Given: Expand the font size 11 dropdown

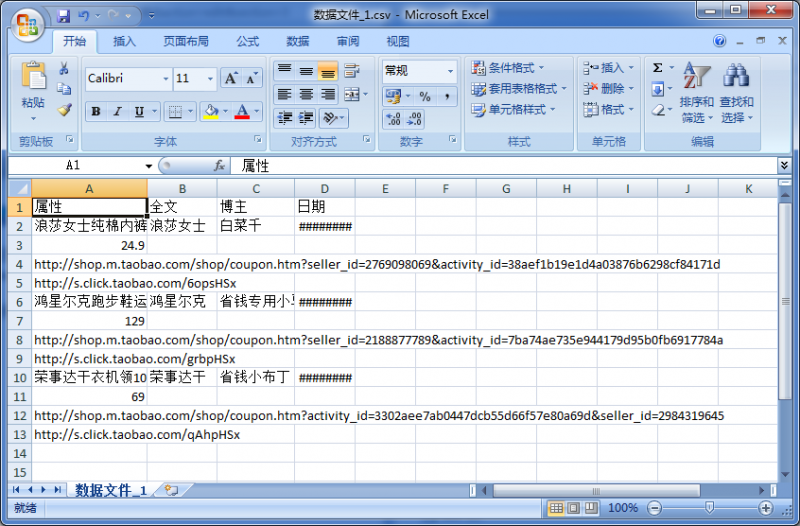Looking at the screenshot, I should tap(210, 79).
